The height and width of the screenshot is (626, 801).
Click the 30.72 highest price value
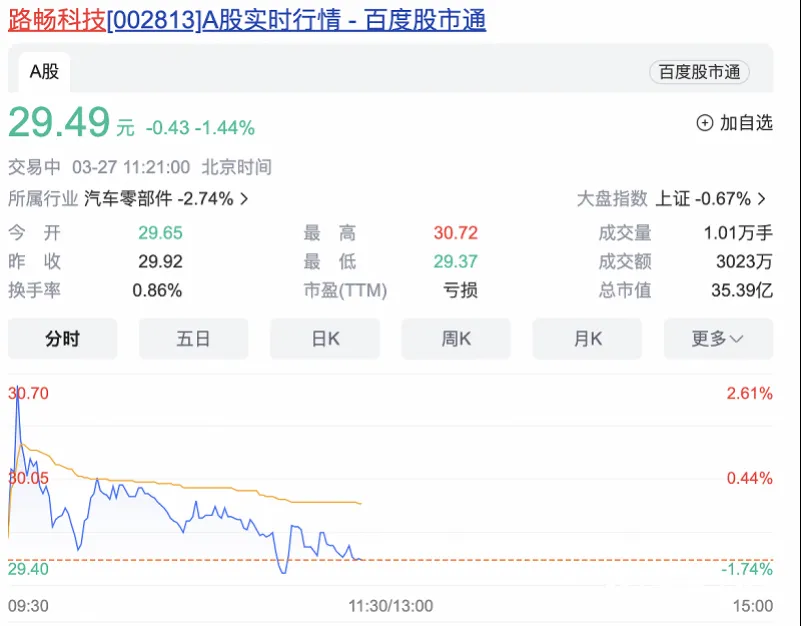pos(455,233)
